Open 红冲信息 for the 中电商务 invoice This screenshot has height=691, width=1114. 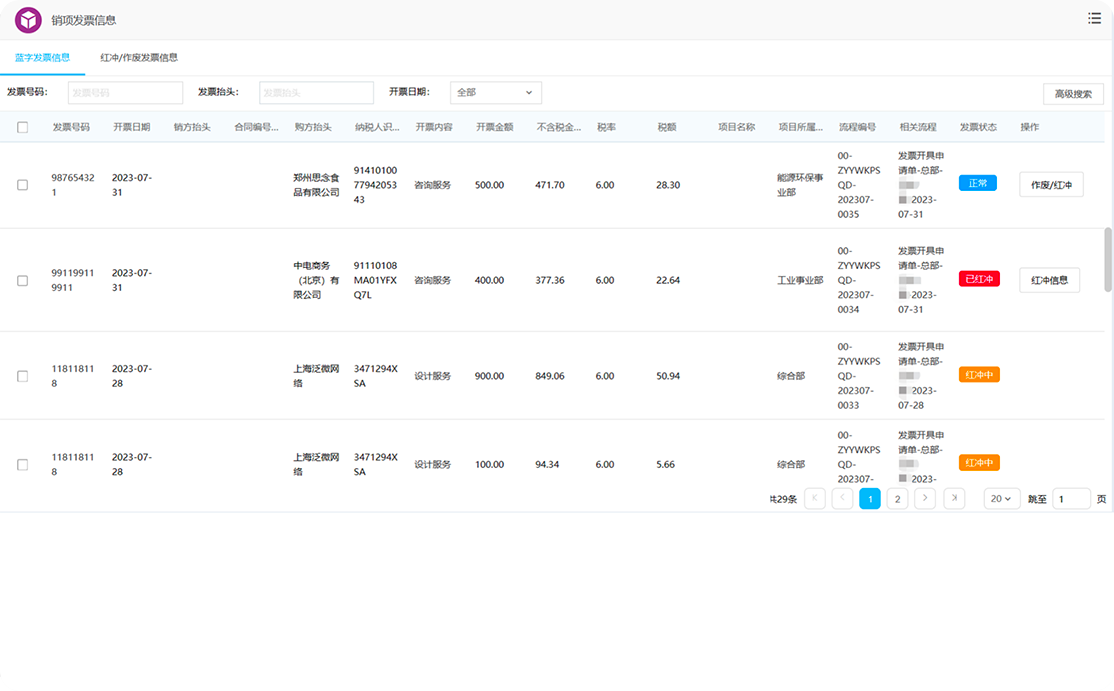1049,281
